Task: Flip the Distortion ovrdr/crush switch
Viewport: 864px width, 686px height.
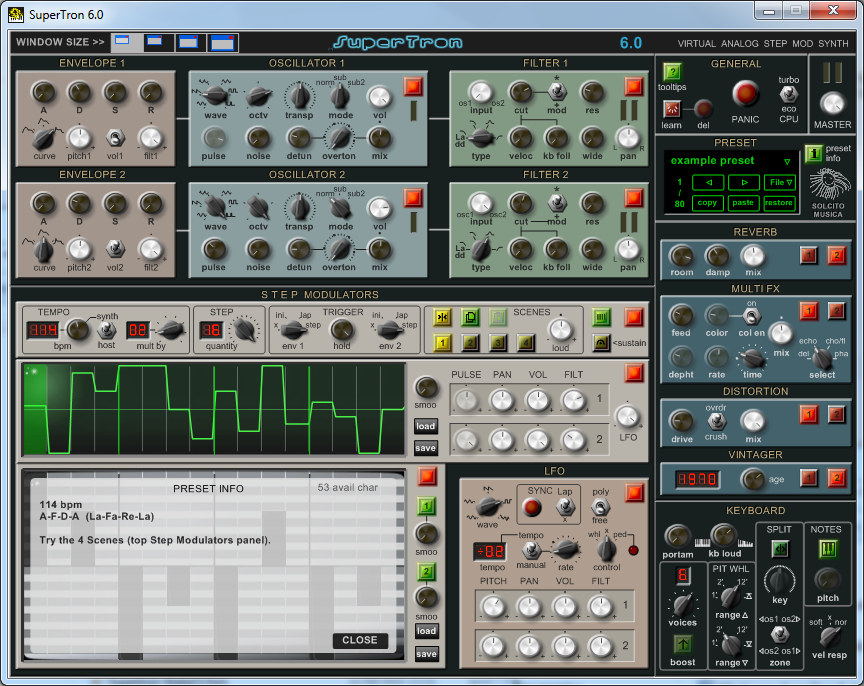Action: 716,422
